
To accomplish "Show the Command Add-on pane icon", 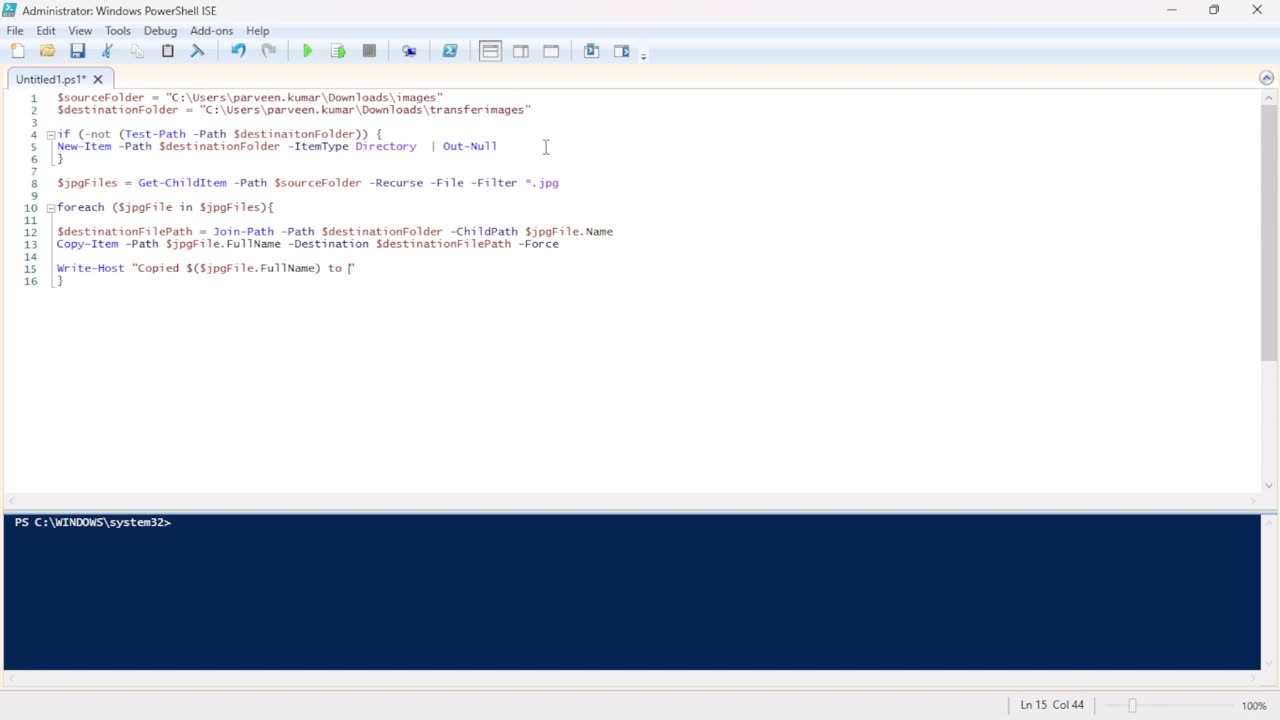I will (621, 51).
